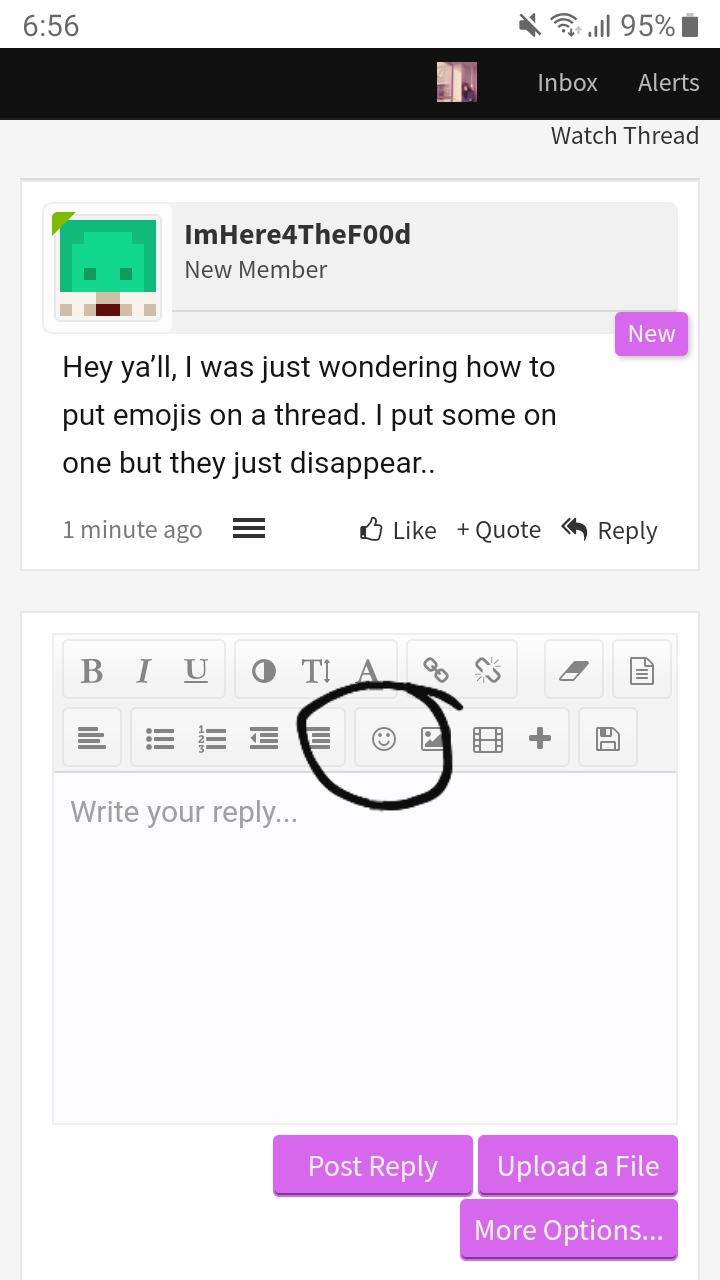Click the save draft floppy icon
720x1280 pixels.
(x=608, y=739)
